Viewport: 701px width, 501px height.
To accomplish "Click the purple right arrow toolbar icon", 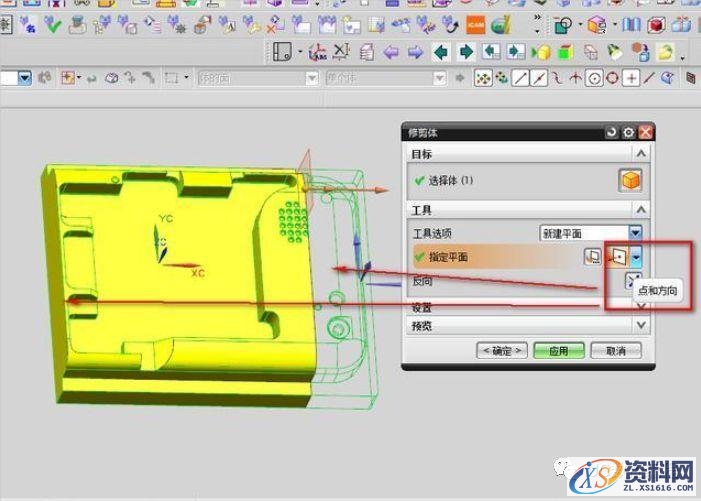I will tap(414, 52).
